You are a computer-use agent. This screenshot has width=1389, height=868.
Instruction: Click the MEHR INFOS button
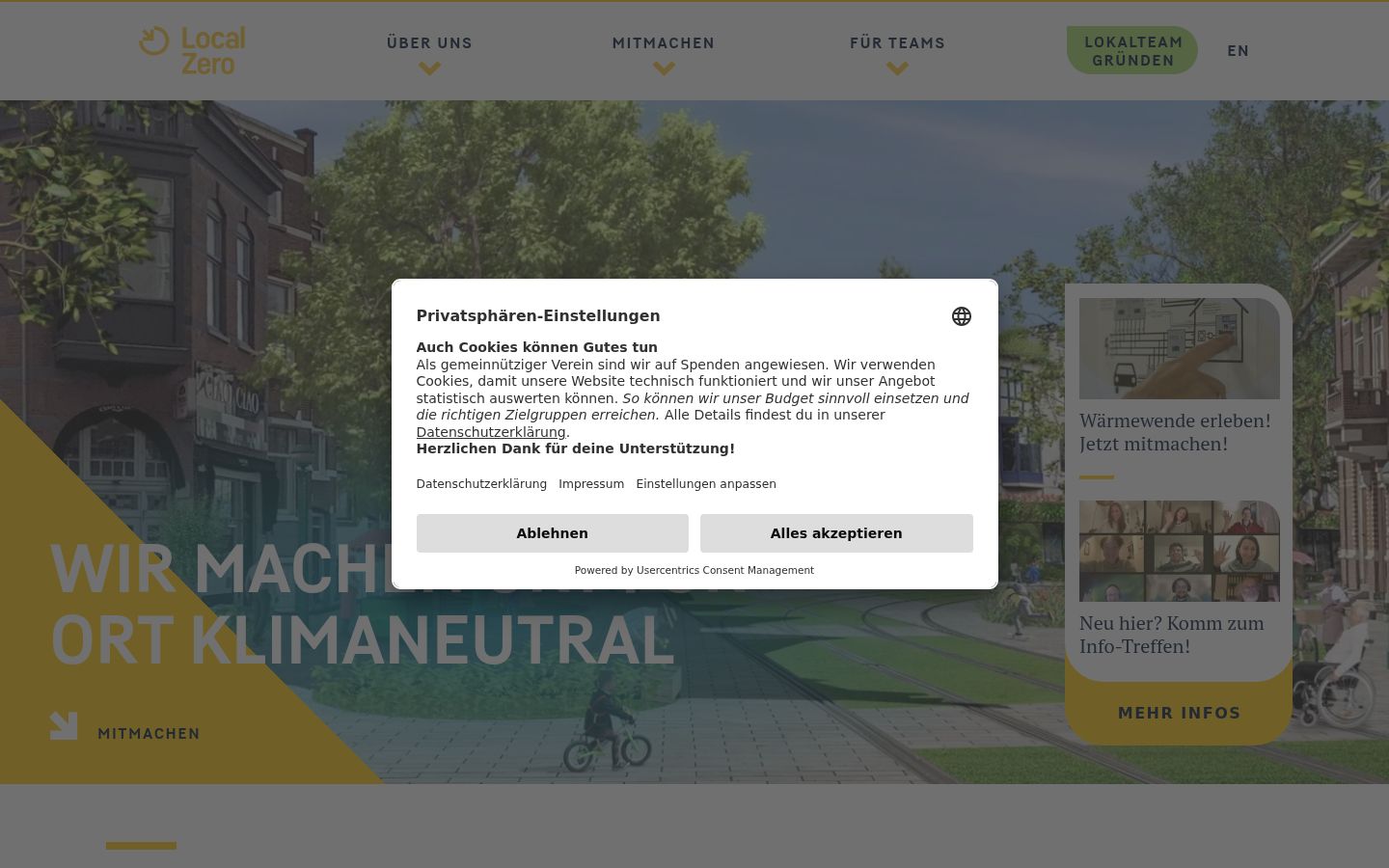point(1179,713)
